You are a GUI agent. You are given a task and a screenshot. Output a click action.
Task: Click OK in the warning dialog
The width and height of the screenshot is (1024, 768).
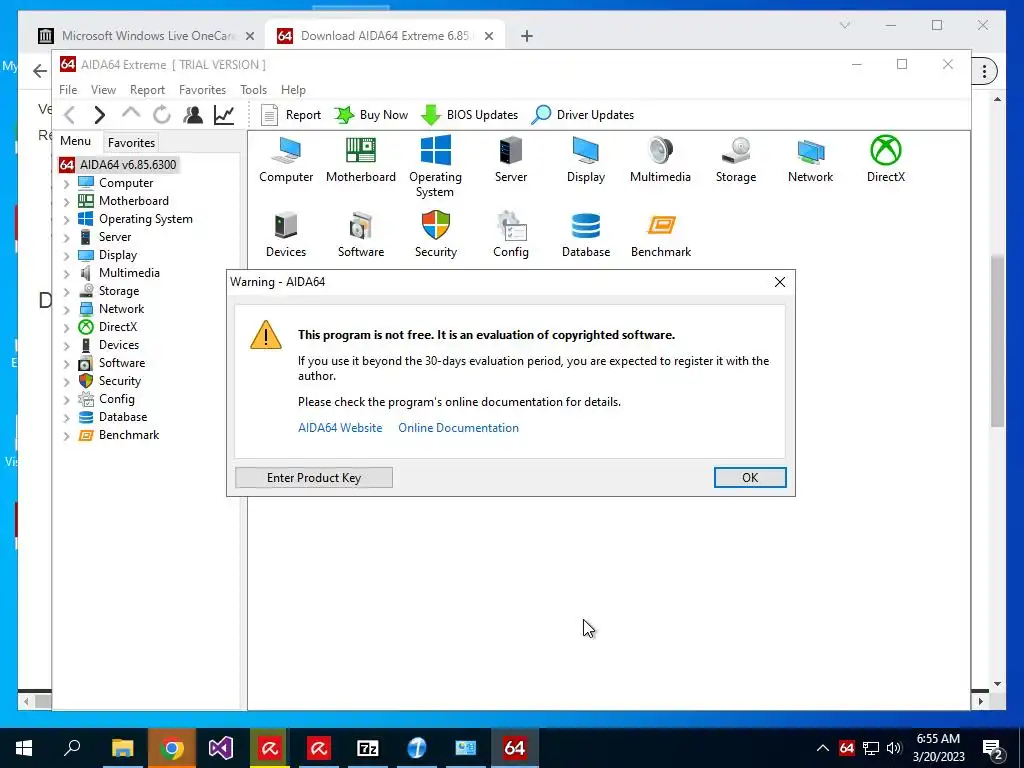pos(750,477)
